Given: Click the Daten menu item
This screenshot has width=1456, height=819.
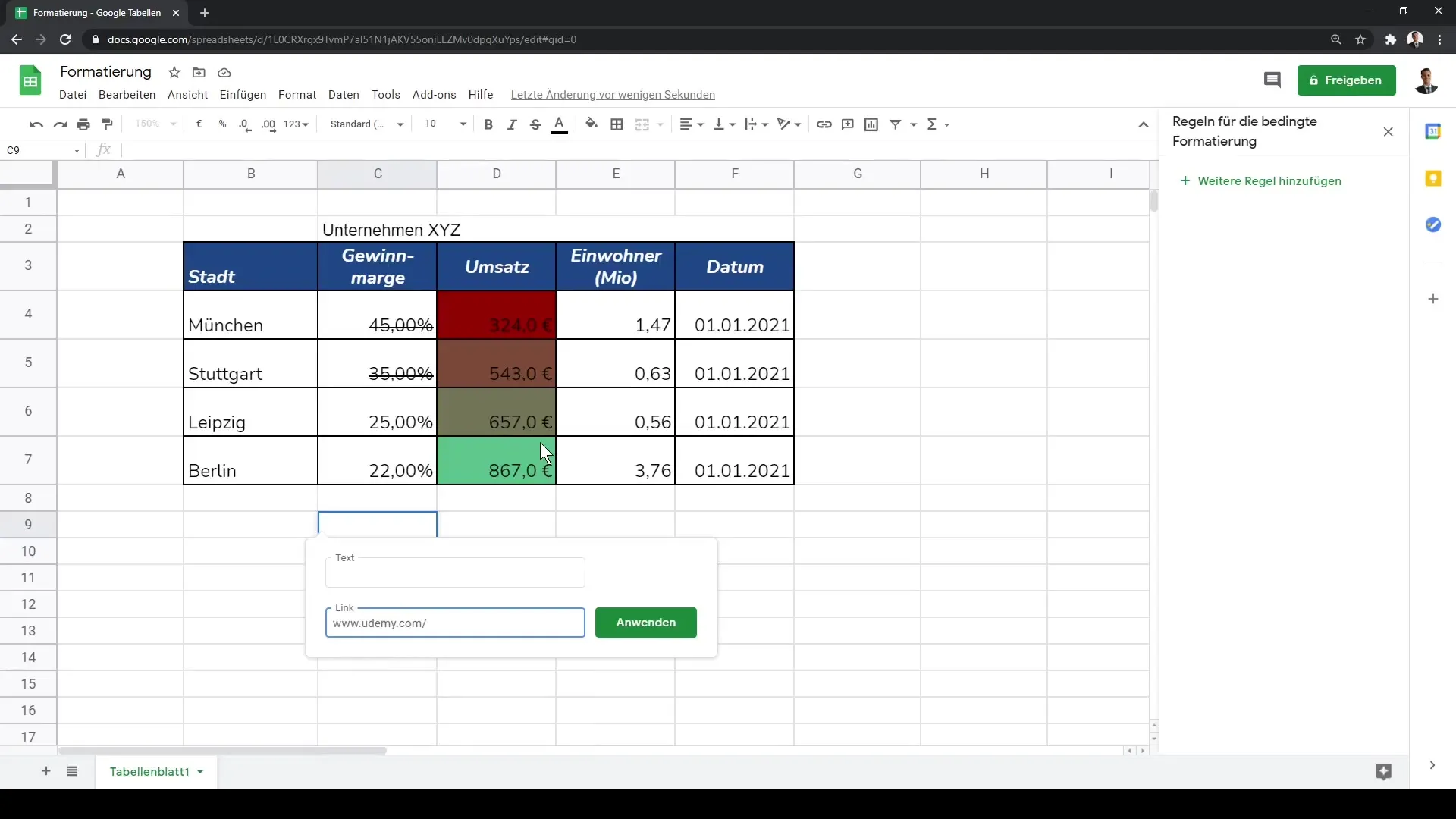Looking at the screenshot, I should point(344,94).
